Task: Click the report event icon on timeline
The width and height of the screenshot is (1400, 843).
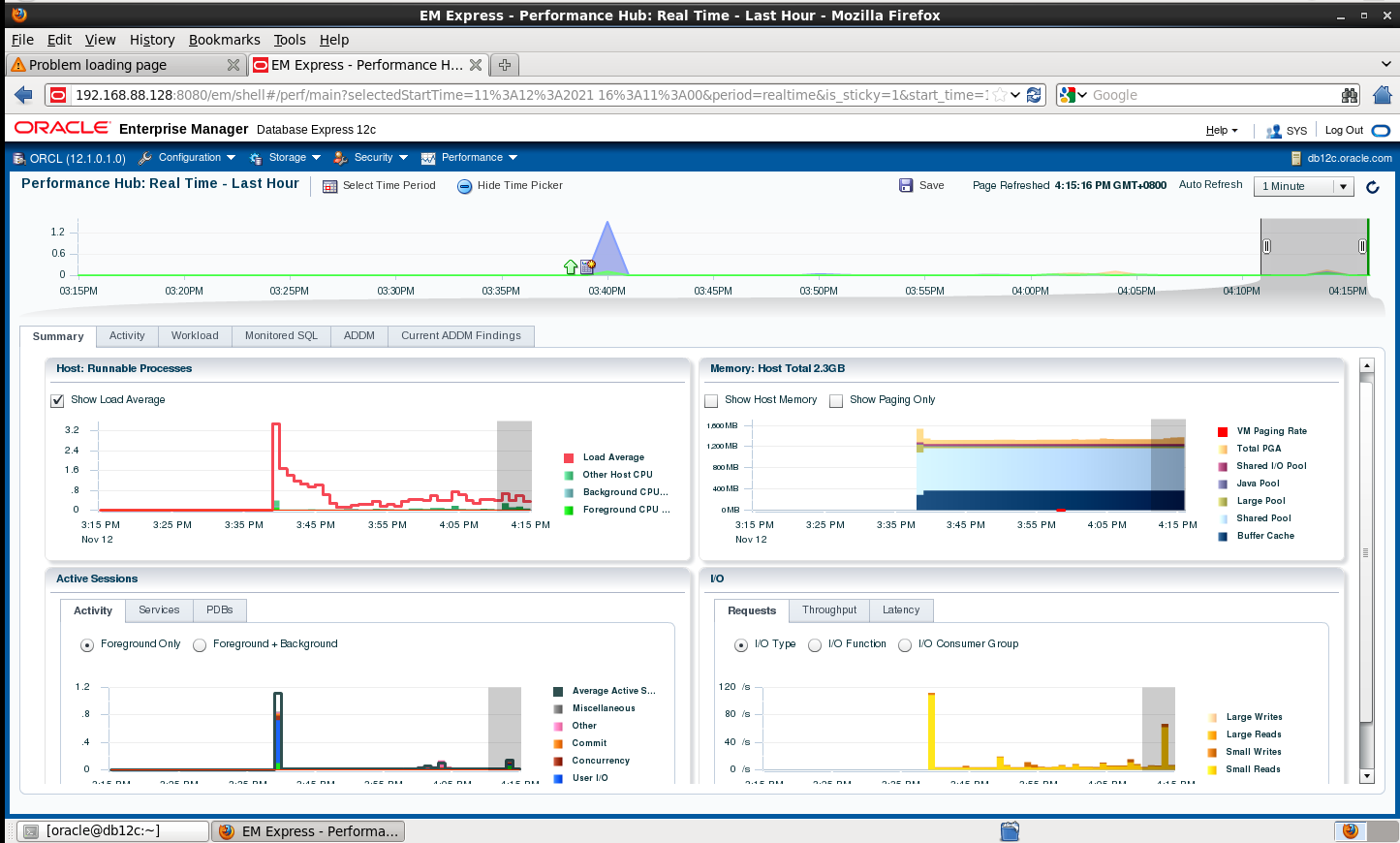Action: 587,266
